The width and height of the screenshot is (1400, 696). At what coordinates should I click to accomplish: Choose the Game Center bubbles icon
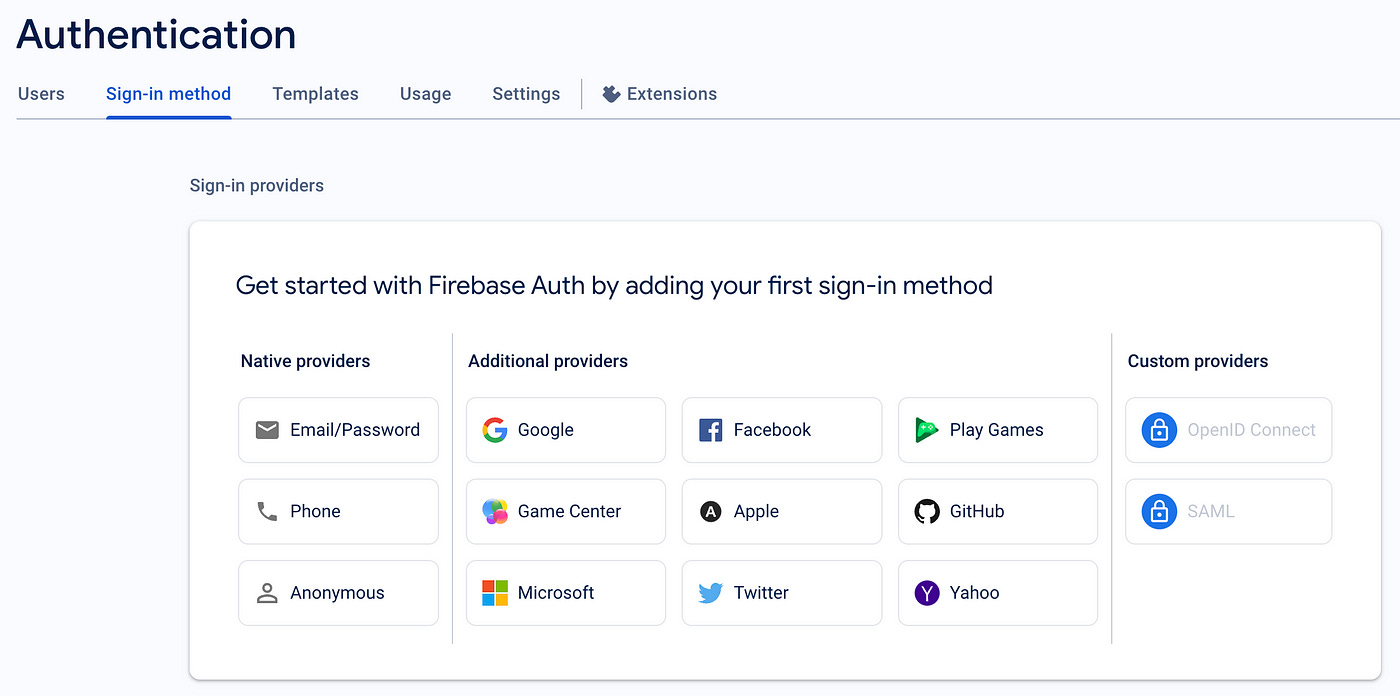[495, 511]
